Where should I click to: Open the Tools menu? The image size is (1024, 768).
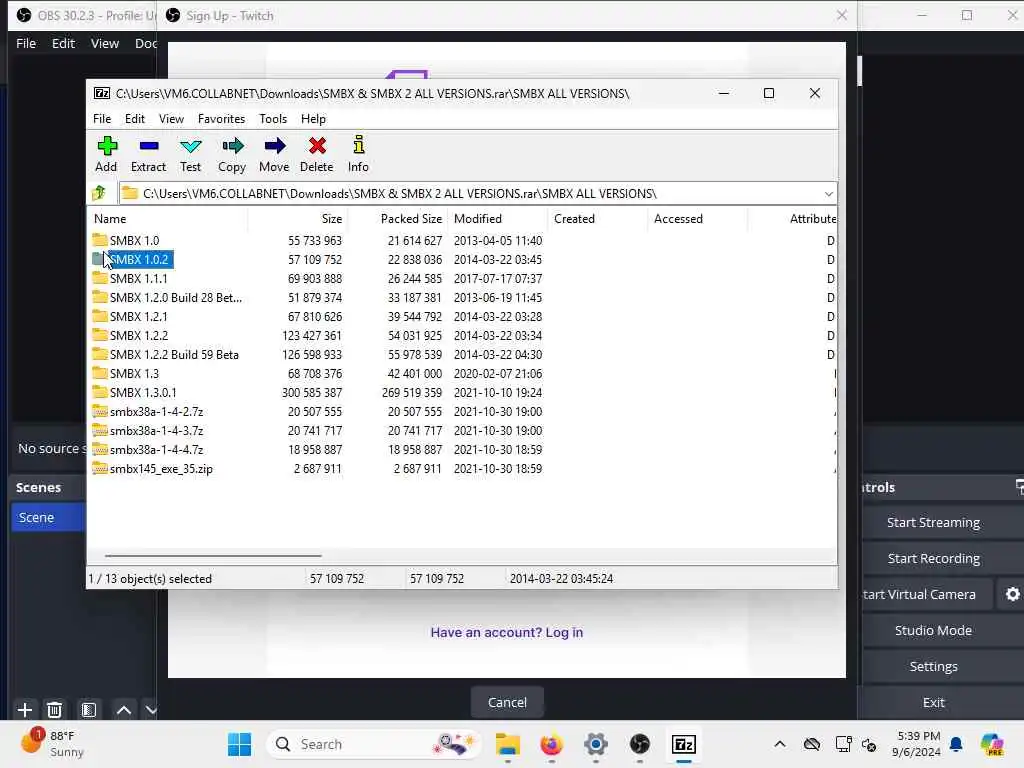273,119
